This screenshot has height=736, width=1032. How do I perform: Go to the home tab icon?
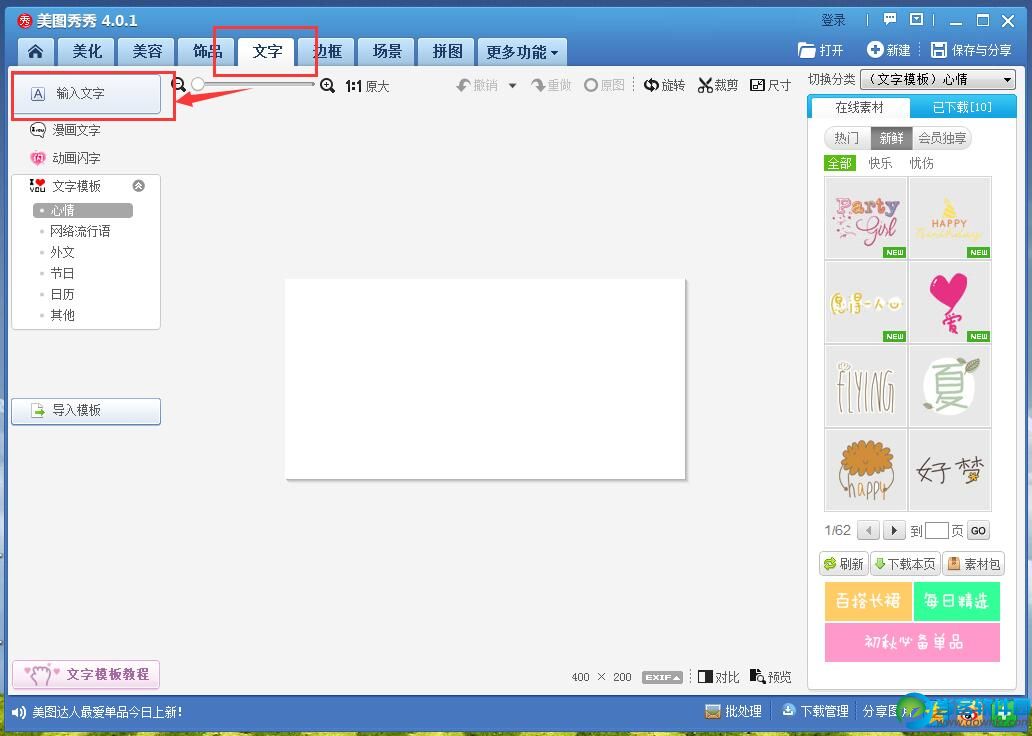click(x=36, y=51)
